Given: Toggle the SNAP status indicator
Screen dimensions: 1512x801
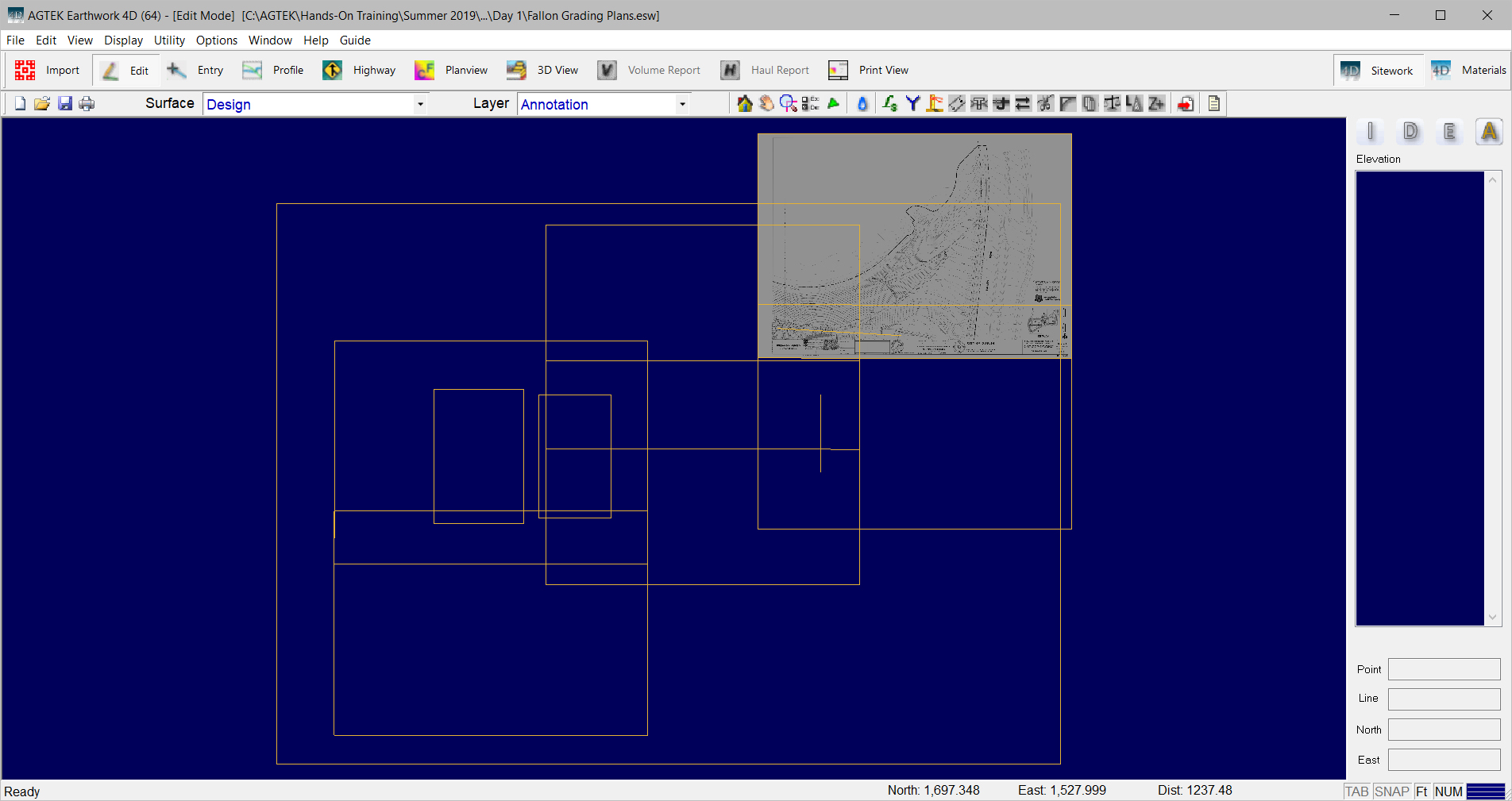Looking at the screenshot, I should 1391,791.
